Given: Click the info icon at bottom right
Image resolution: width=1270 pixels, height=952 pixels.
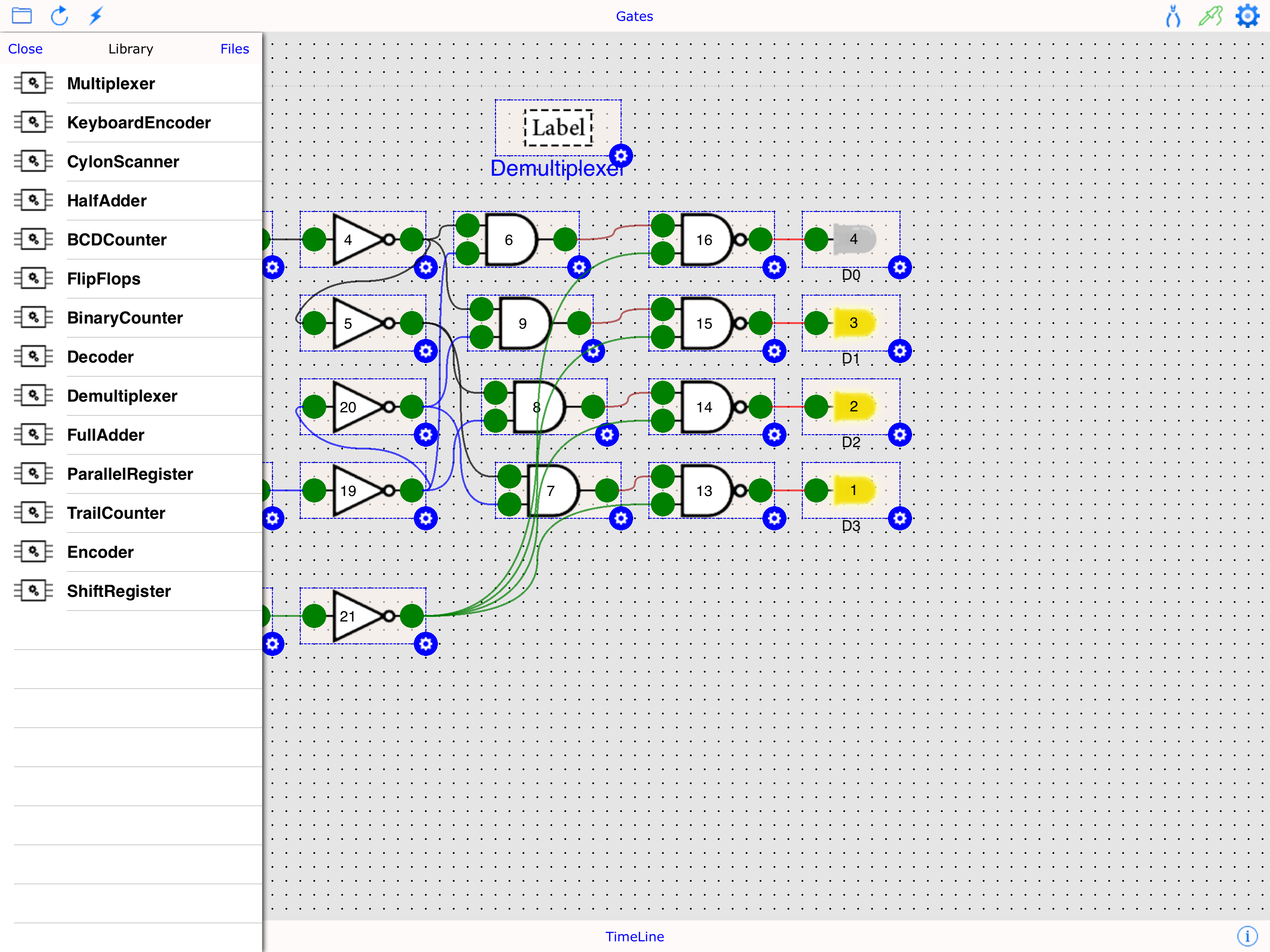Looking at the screenshot, I should (x=1247, y=936).
